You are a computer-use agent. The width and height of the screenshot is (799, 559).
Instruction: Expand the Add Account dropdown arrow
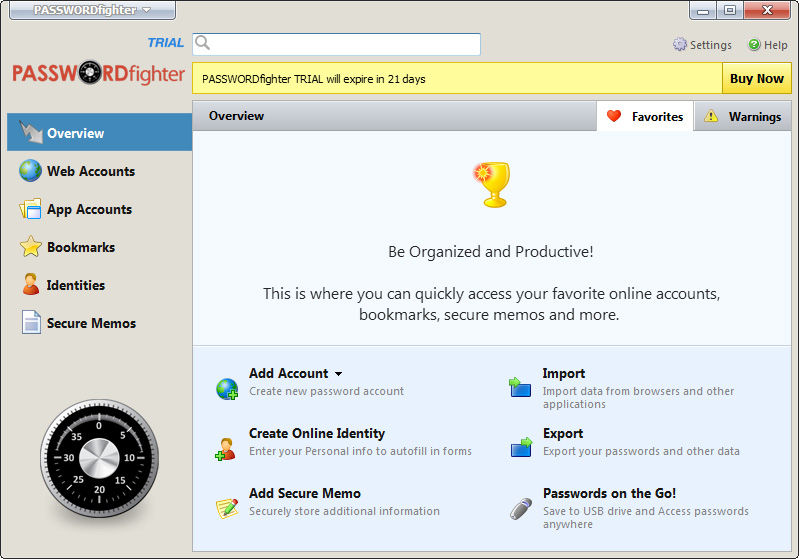pyautogui.click(x=338, y=374)
